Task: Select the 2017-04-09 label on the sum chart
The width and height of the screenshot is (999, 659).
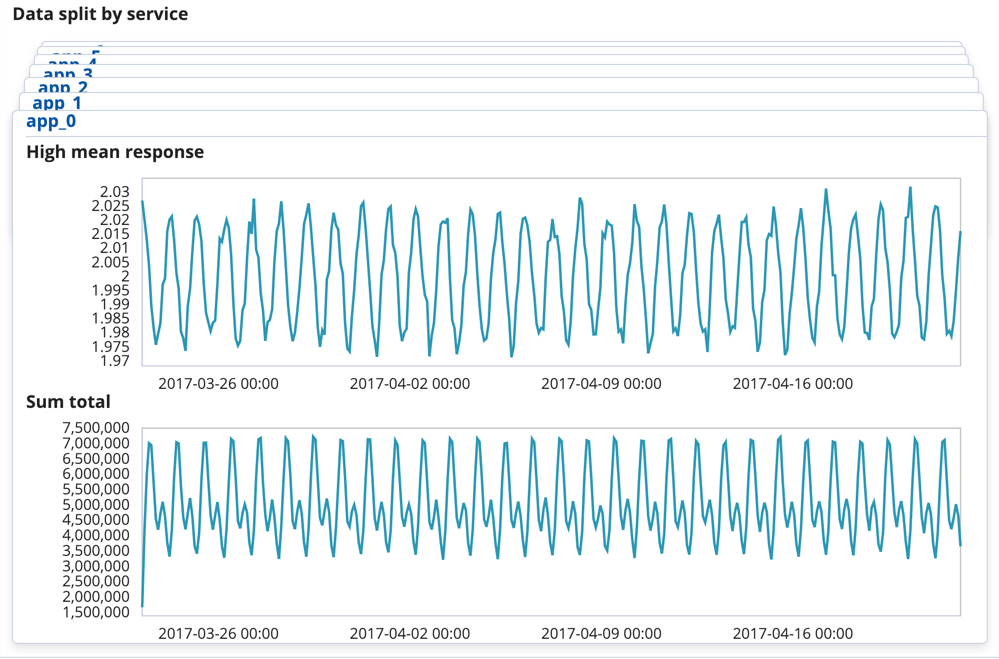Action: pyautogui.click(x=602, y=633)
